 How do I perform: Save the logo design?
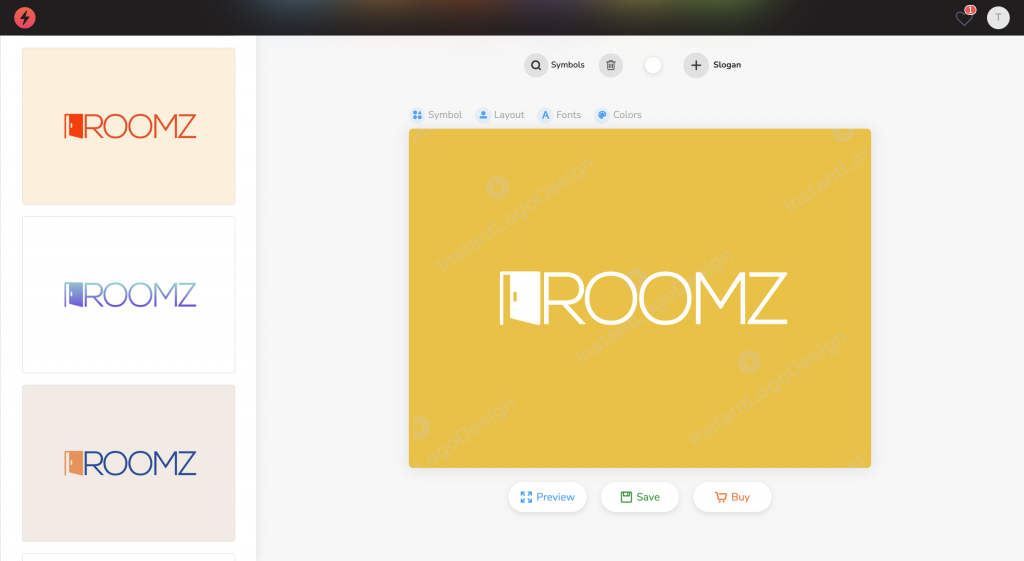click(640, 497)
